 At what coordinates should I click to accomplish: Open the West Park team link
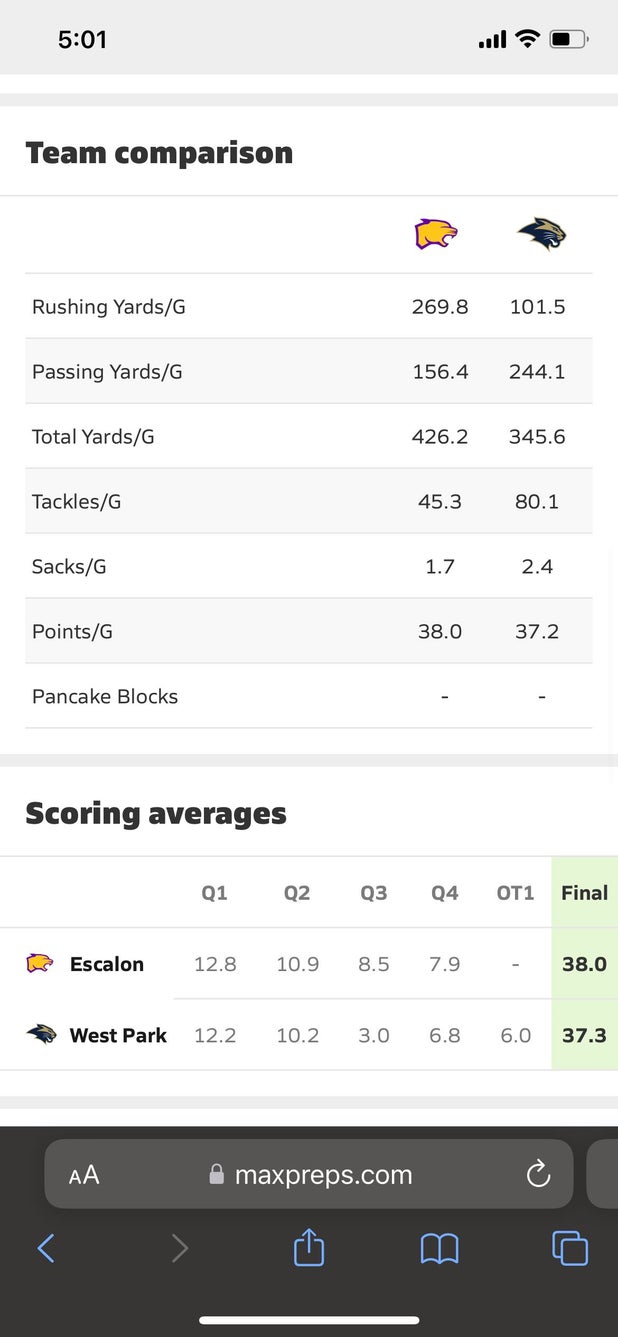point(118,1035)
